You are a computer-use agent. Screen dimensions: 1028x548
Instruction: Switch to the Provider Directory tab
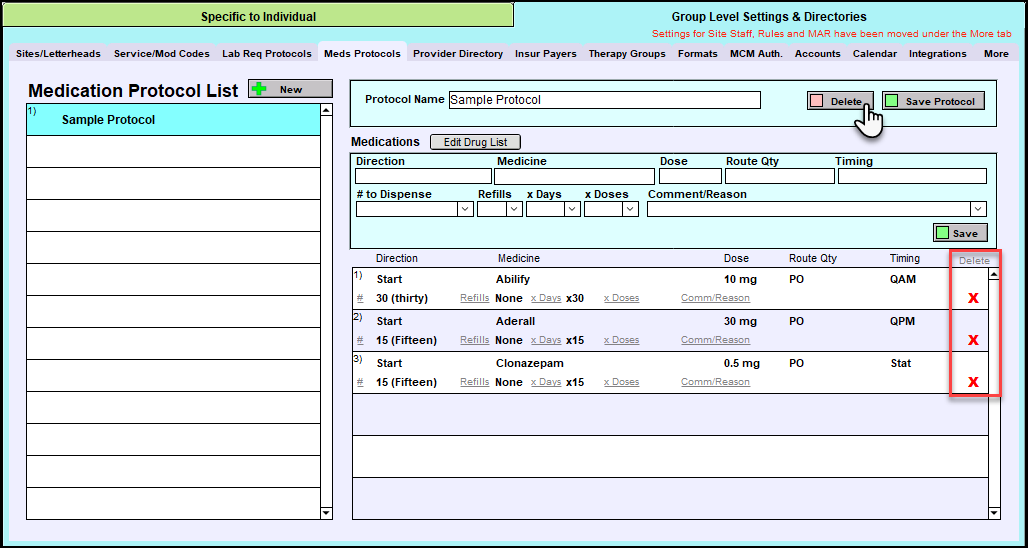coord(458,54)
